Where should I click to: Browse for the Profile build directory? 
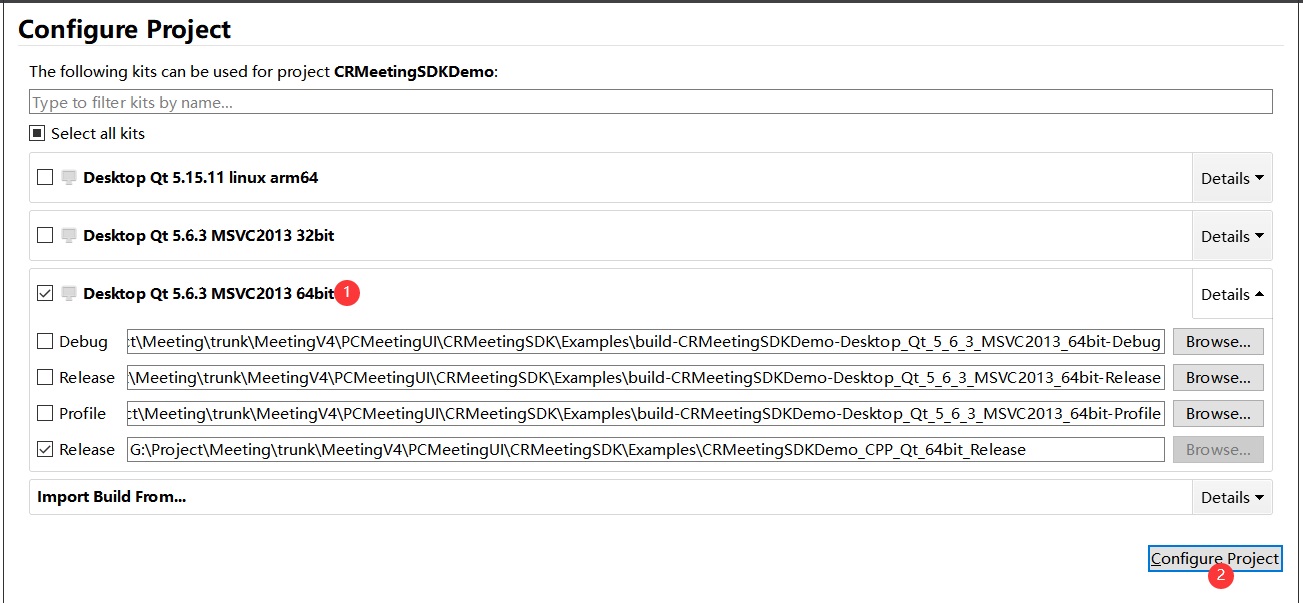point(1217,414)
